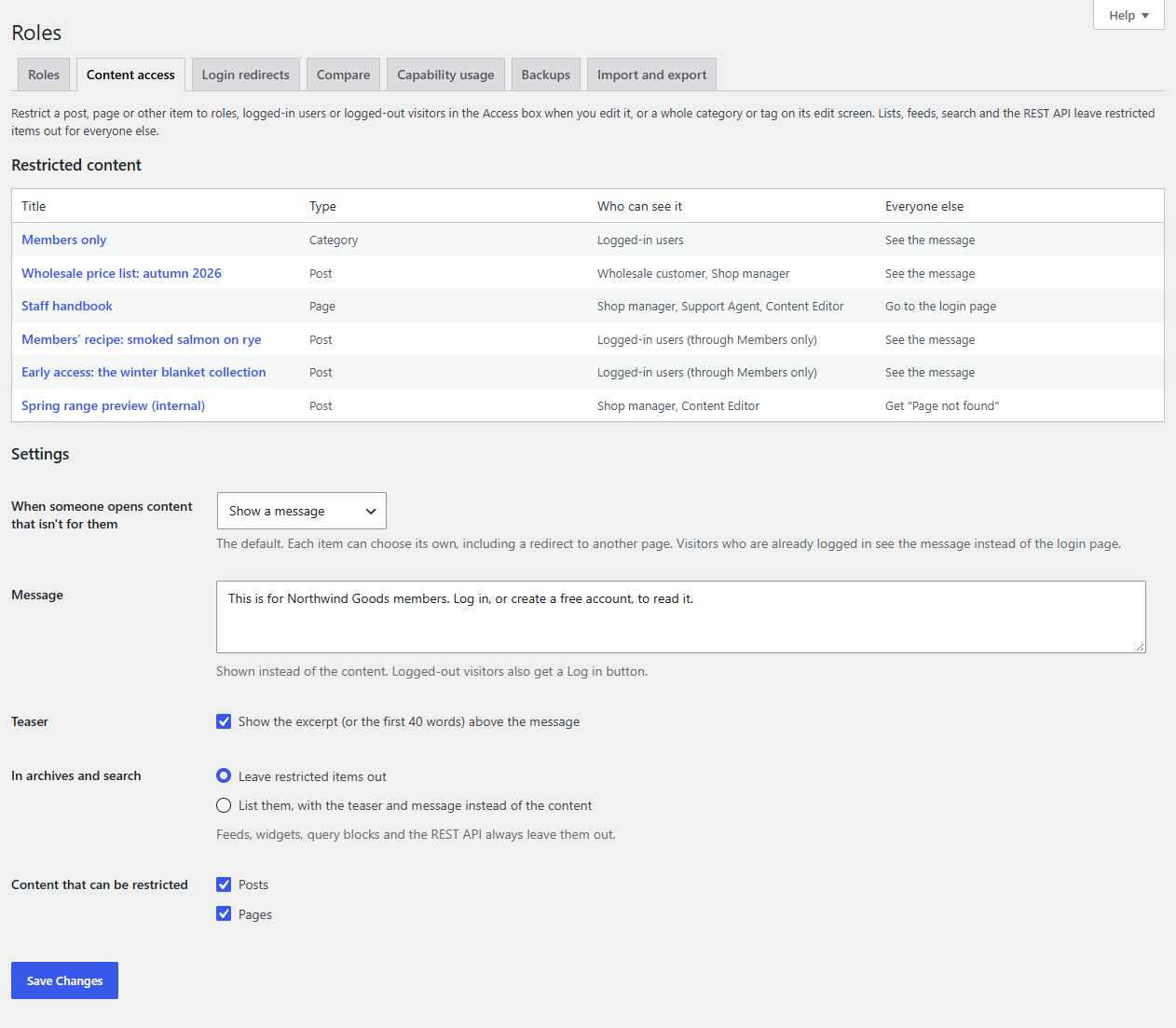
Task: Open the Staff handbook page link
Action: coord(67,306)
